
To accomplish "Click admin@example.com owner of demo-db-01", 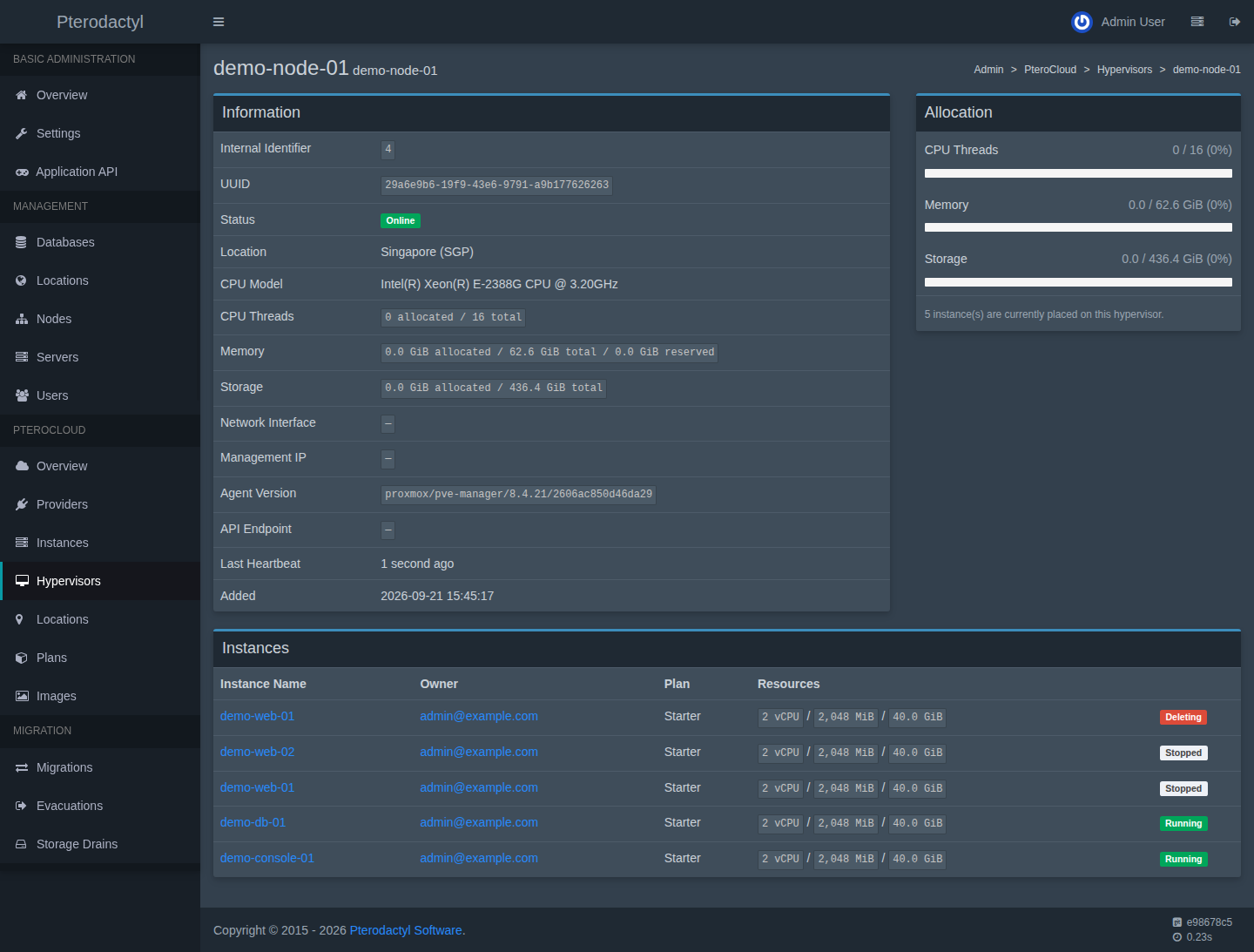I will click(x=479, y=822).
